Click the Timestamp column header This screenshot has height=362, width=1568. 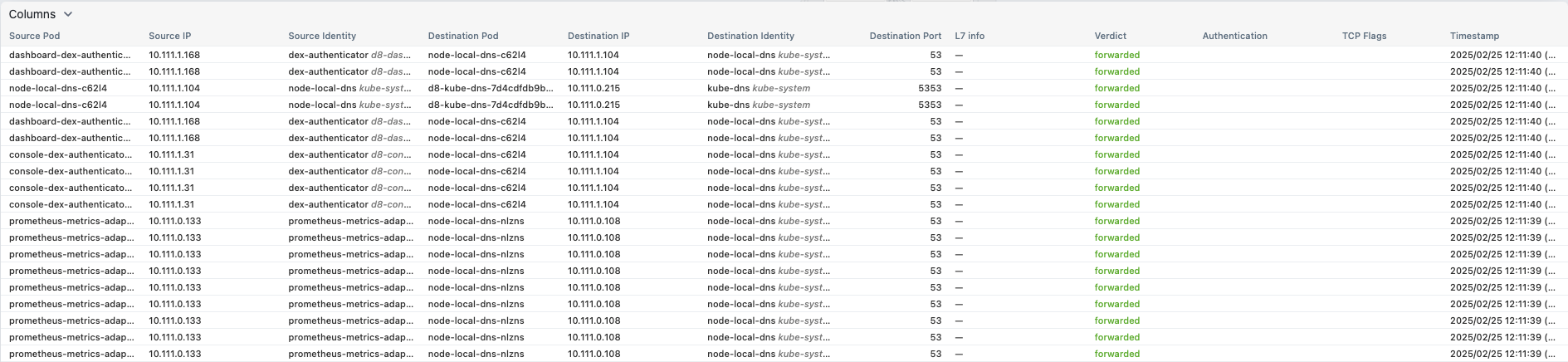coord(1474,36)
